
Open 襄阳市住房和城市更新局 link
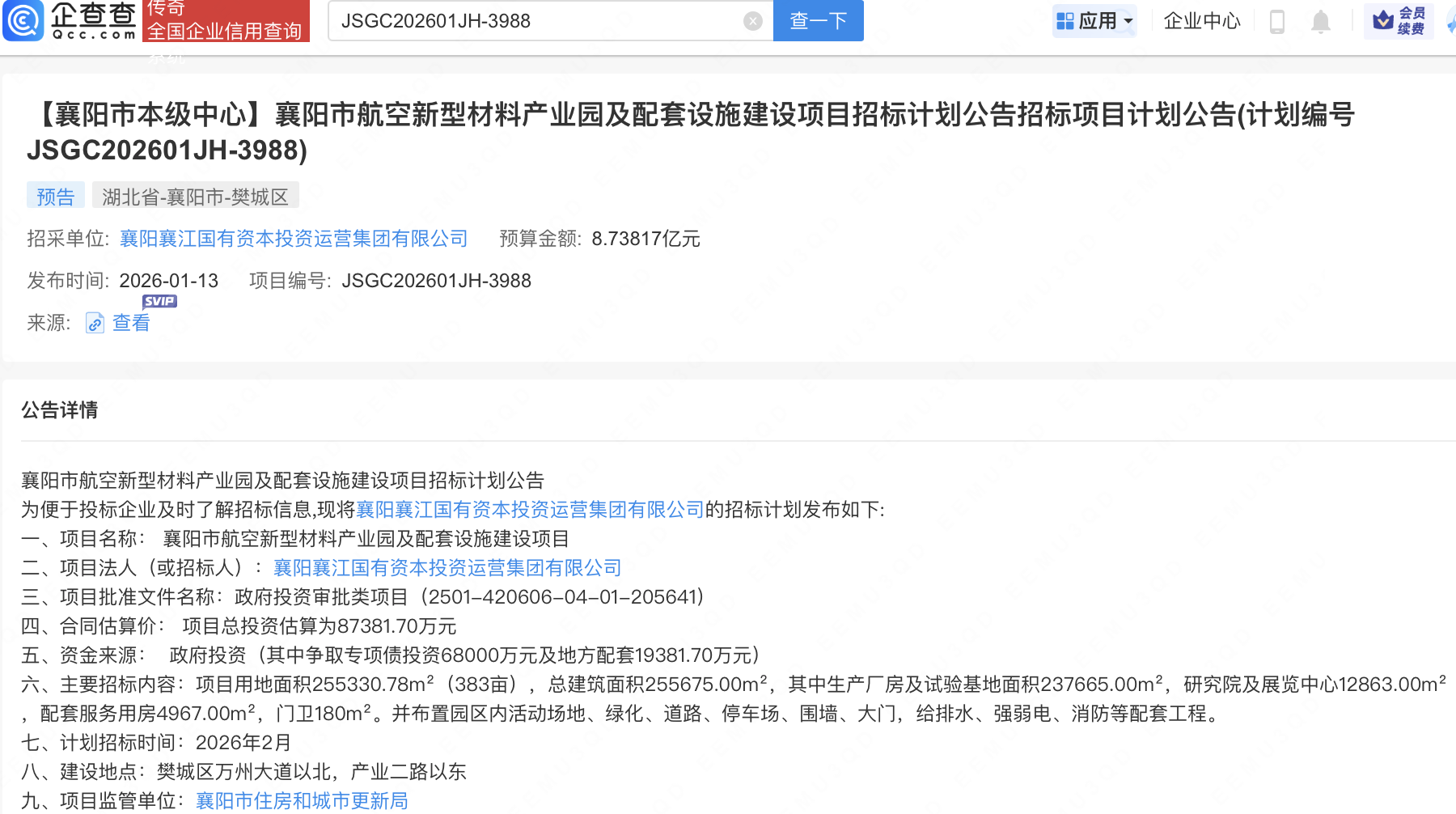302,801
